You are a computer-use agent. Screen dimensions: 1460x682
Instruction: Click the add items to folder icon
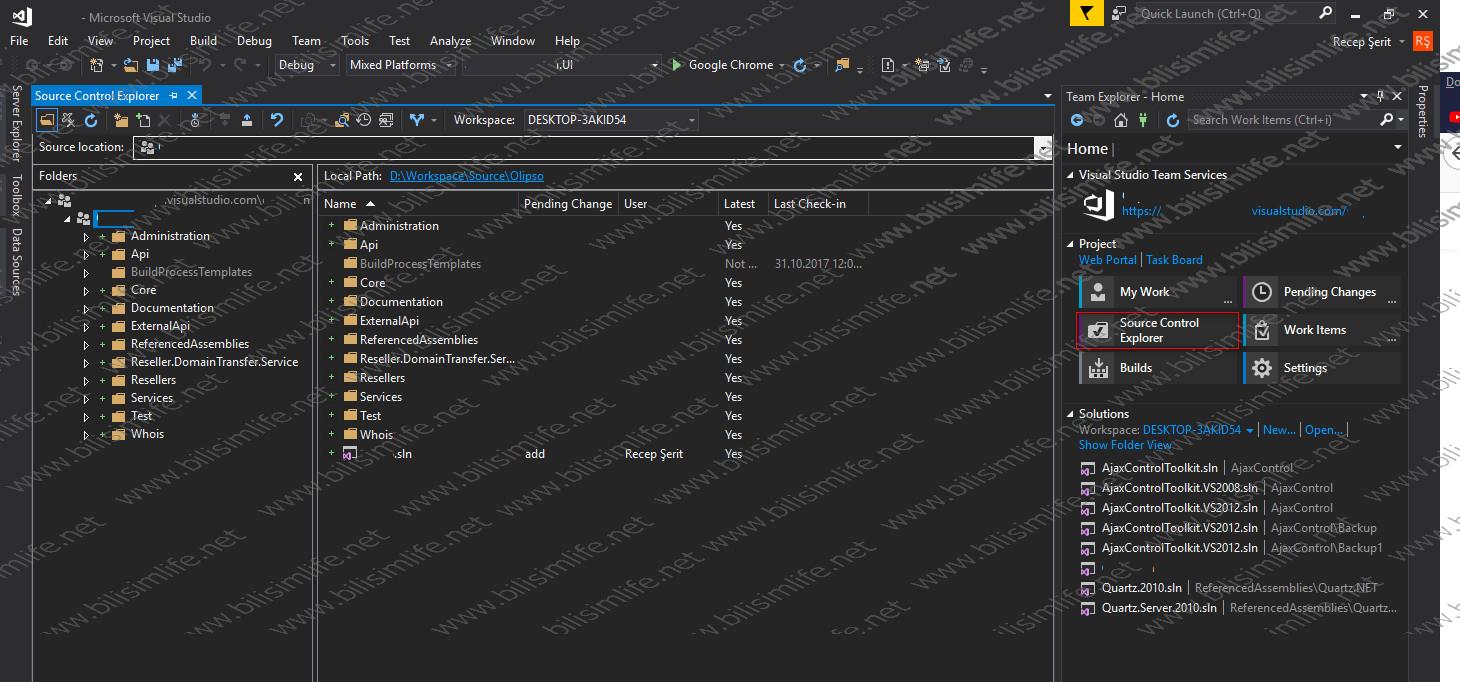click(x=143, y=120)
